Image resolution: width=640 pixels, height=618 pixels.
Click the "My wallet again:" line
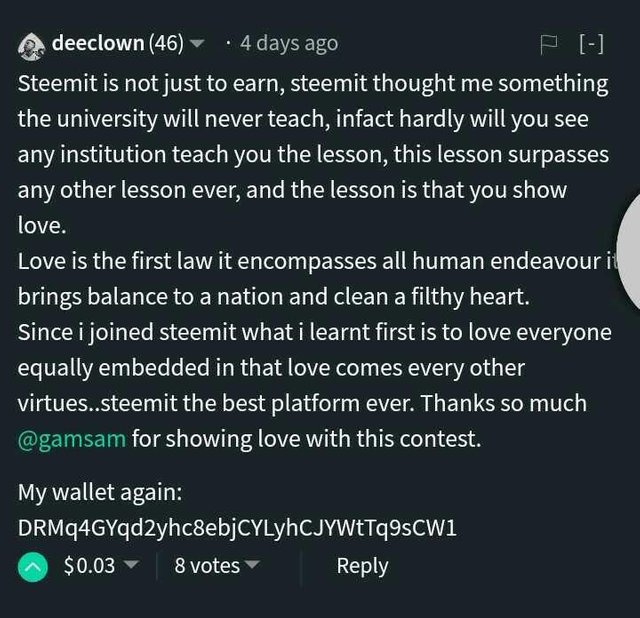pyautogui.click(x=100, y=492)
